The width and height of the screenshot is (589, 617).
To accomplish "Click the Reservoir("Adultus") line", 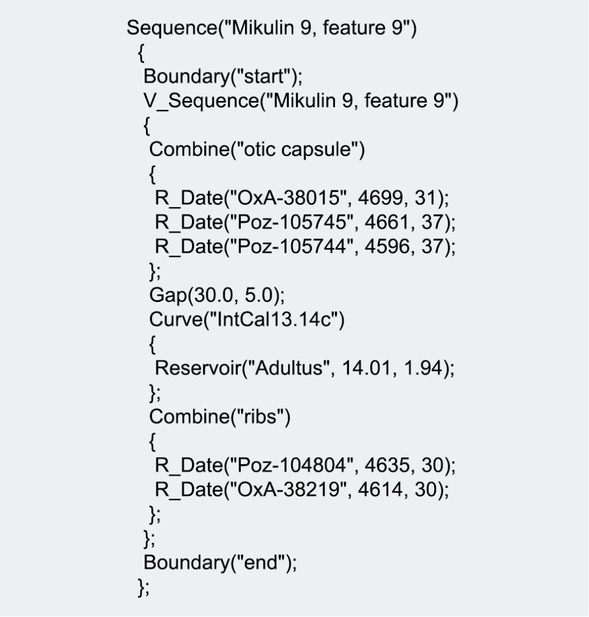I will (x=305, y=368).
